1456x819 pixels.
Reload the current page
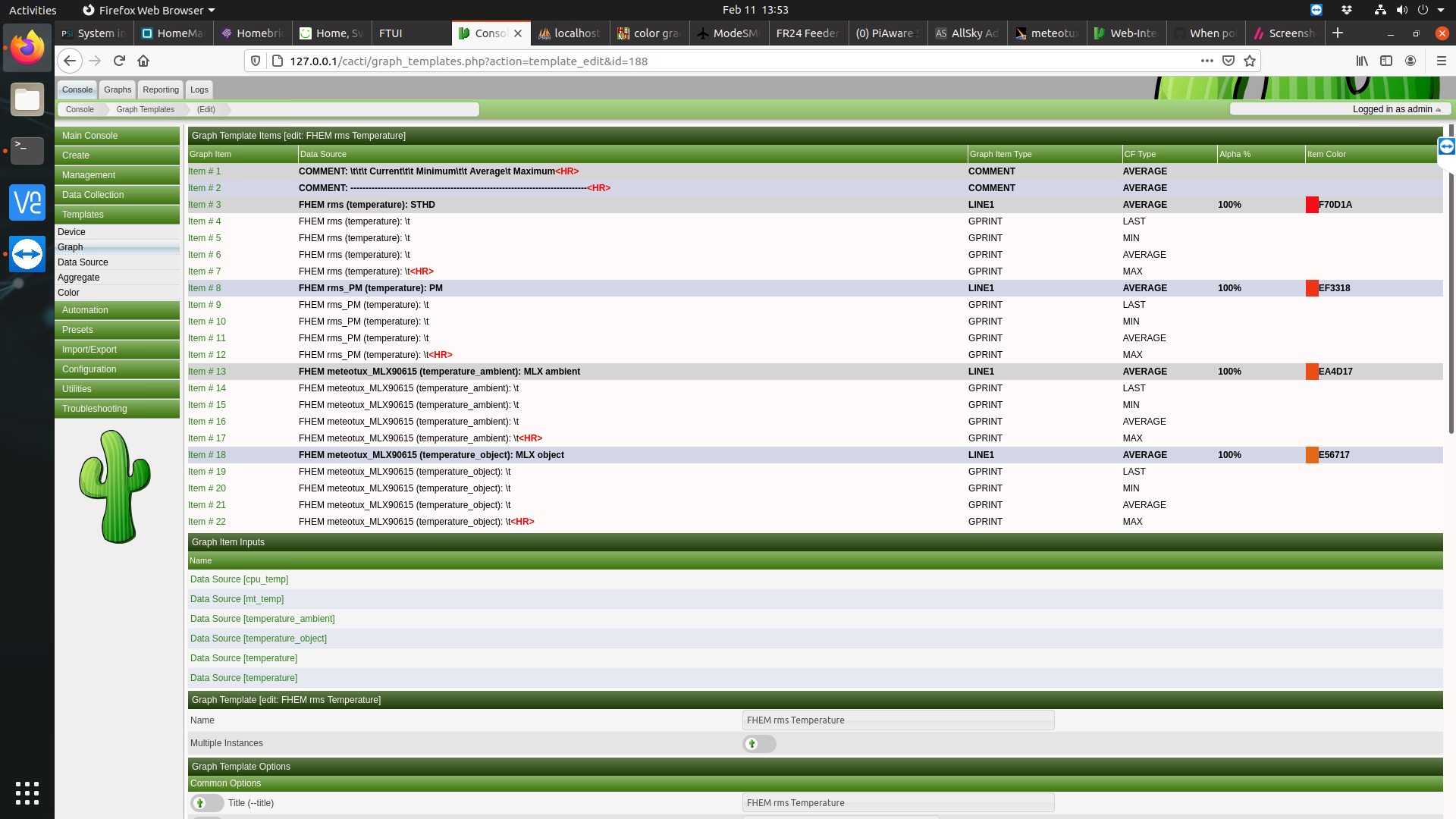119,61
